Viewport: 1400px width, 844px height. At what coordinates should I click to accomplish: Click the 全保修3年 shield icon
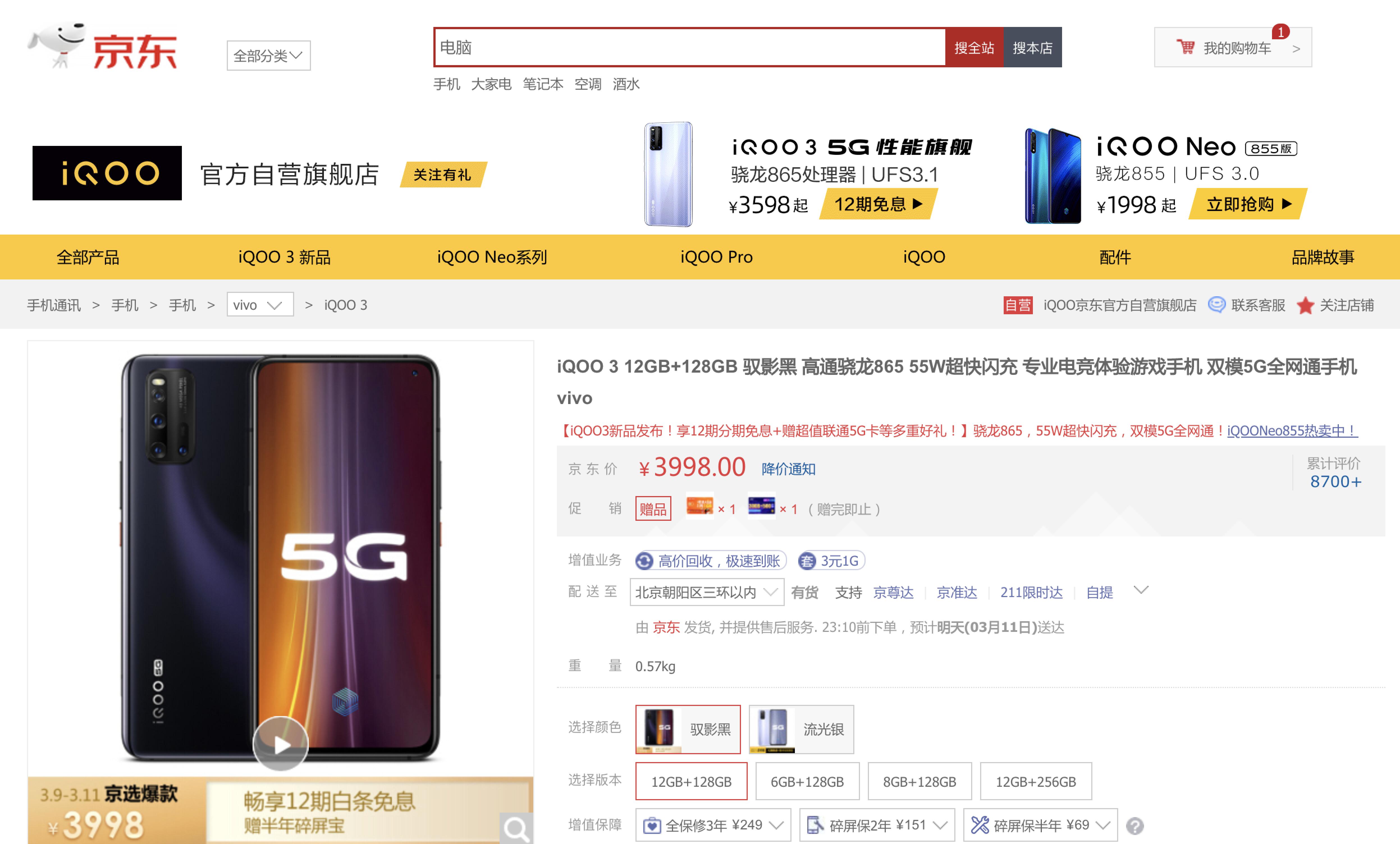point(652,825)
